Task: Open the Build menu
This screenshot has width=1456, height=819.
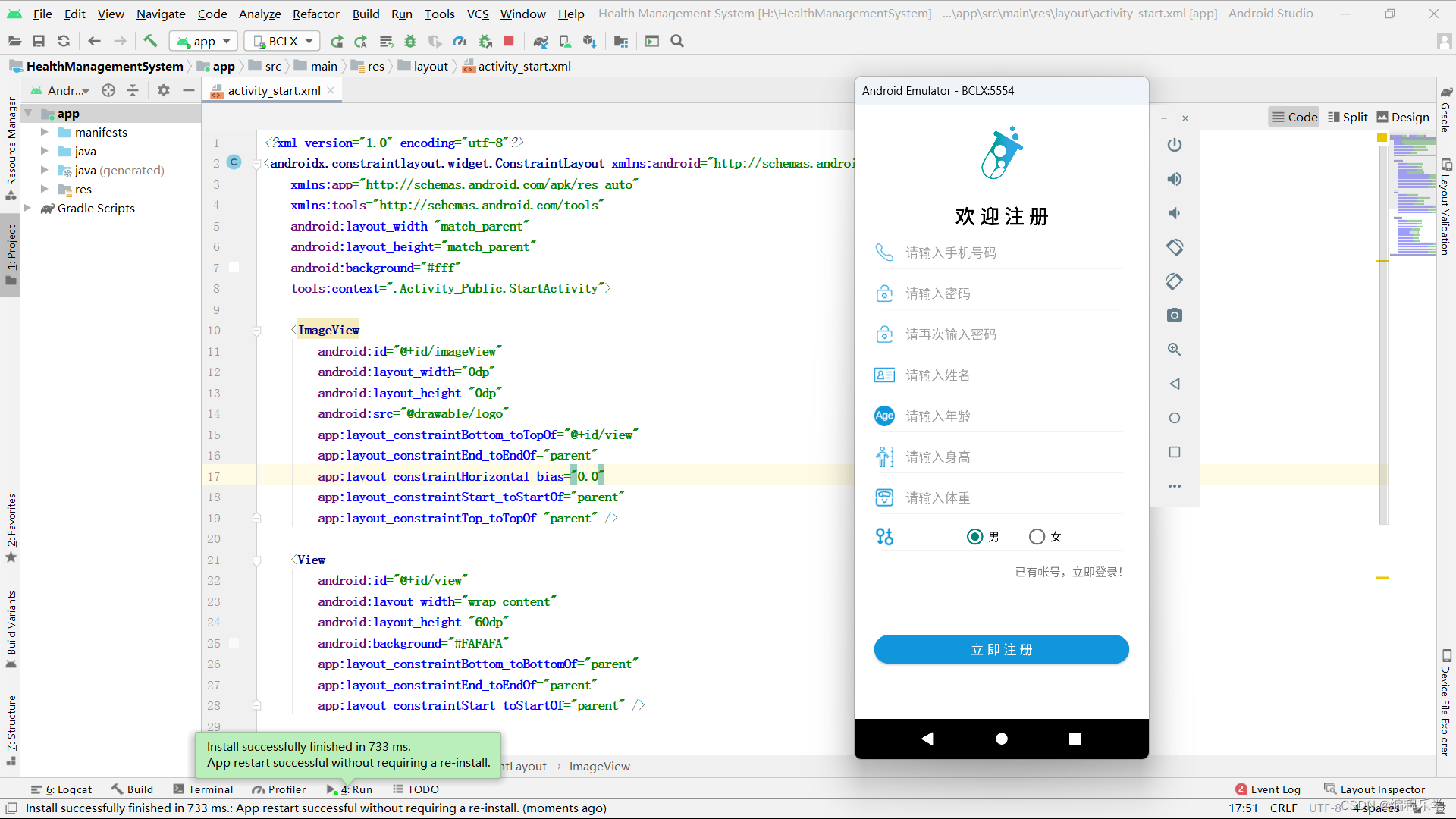Action: click(x=366, y=14)
